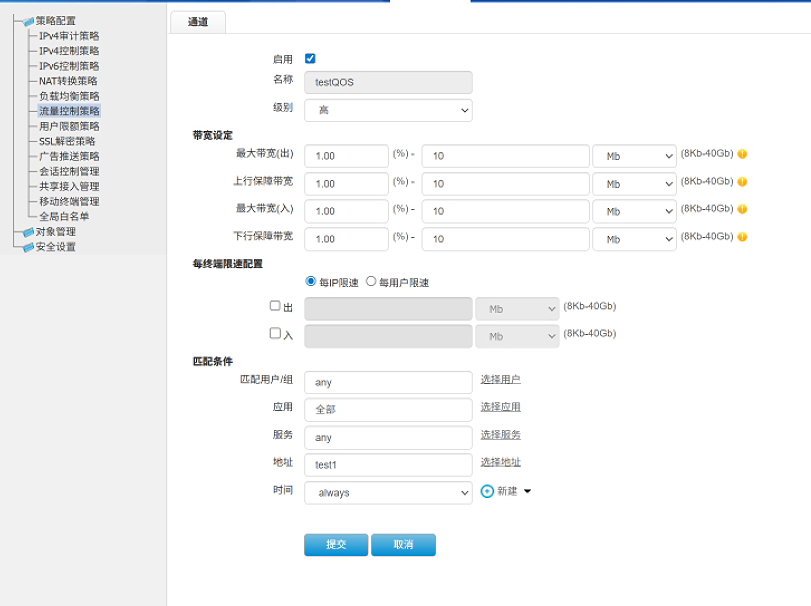Select the 每用户限速 radio button
This screenshot has height=606, width=811.
pyautogui.click(x=371, y=282)
